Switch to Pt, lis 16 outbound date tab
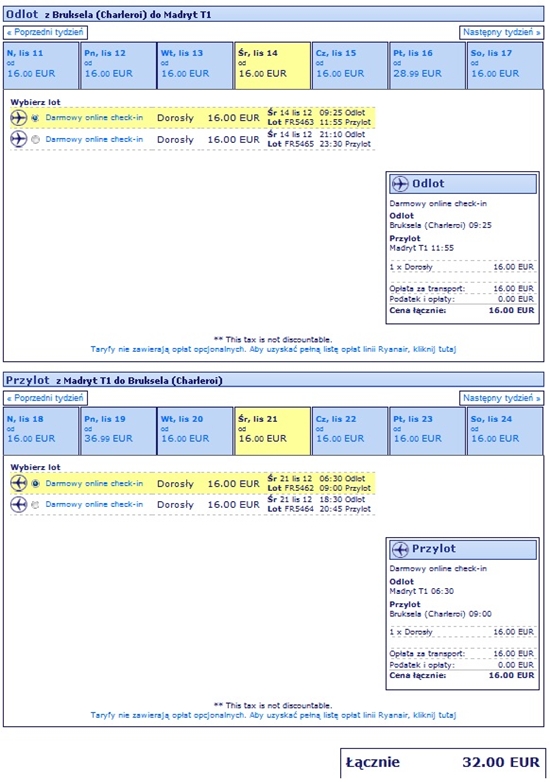The image size is (550, 782). 428,66
